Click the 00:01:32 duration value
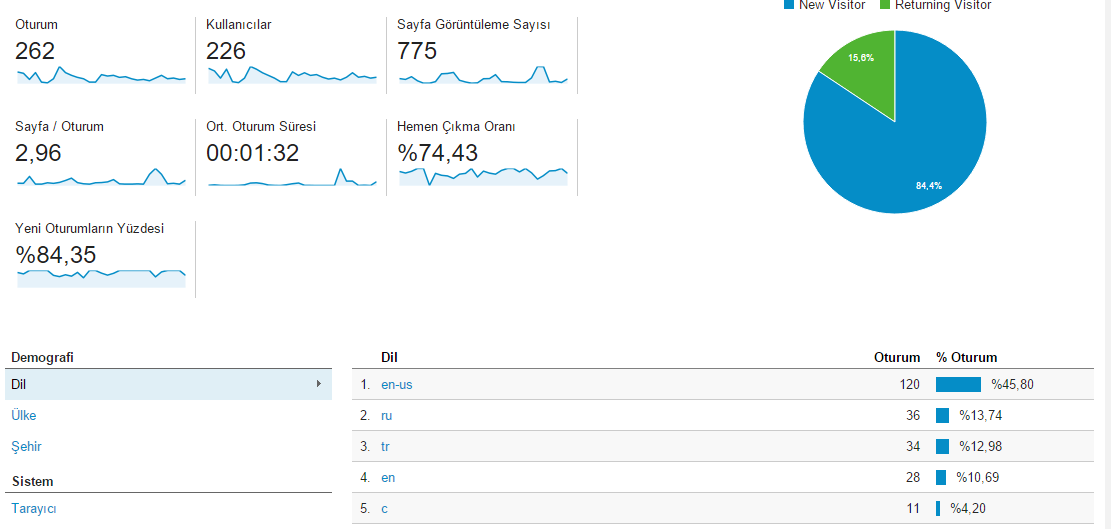Image resolution: width=1111 pixels, height=529 pixels. (253, 153)
